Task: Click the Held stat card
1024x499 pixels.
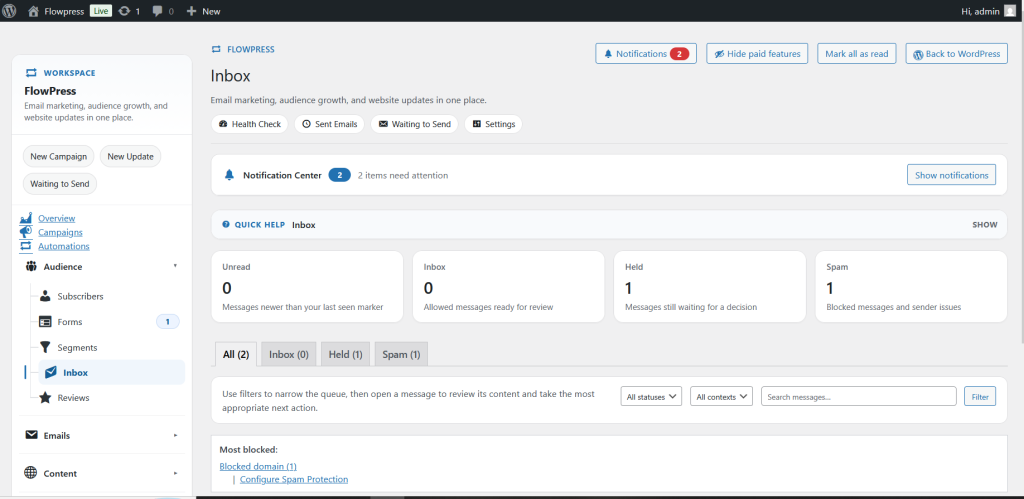Action: [710, 287]
